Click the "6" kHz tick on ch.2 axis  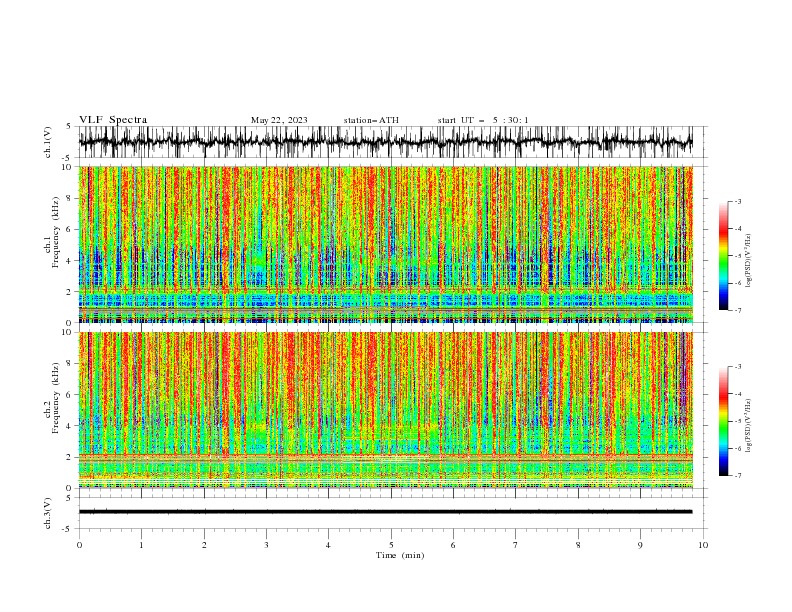tap(70, 395)
